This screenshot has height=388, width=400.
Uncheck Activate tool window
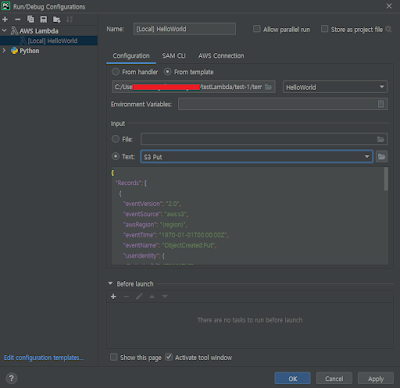click(169, 357)
